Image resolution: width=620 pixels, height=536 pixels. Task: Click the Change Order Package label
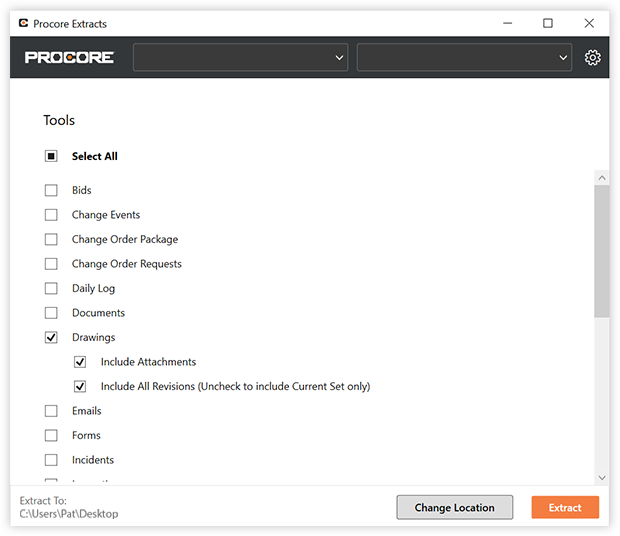(x=125, y=240)
